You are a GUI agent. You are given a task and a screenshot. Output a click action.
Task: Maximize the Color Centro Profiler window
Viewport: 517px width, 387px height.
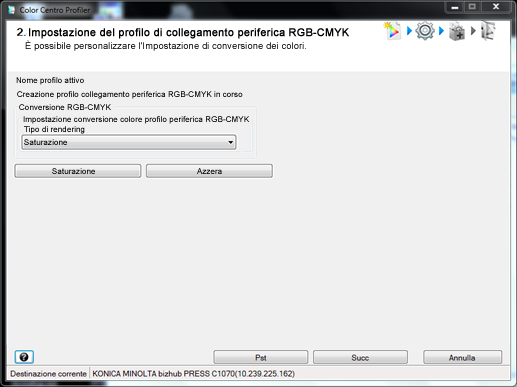(x=472, y=7)
